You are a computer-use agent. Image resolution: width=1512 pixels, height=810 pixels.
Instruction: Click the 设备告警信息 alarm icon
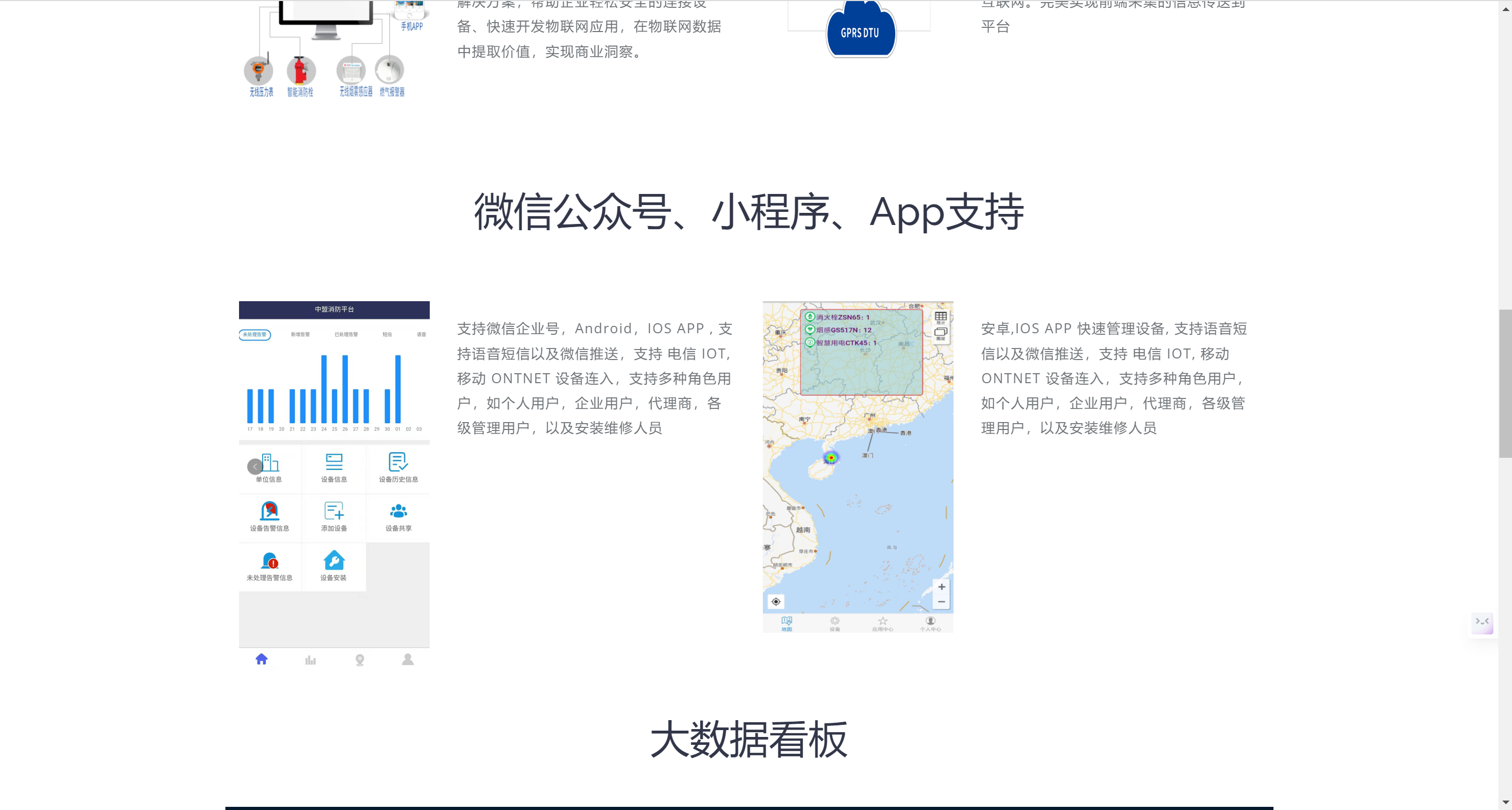[x=270, y=511]
